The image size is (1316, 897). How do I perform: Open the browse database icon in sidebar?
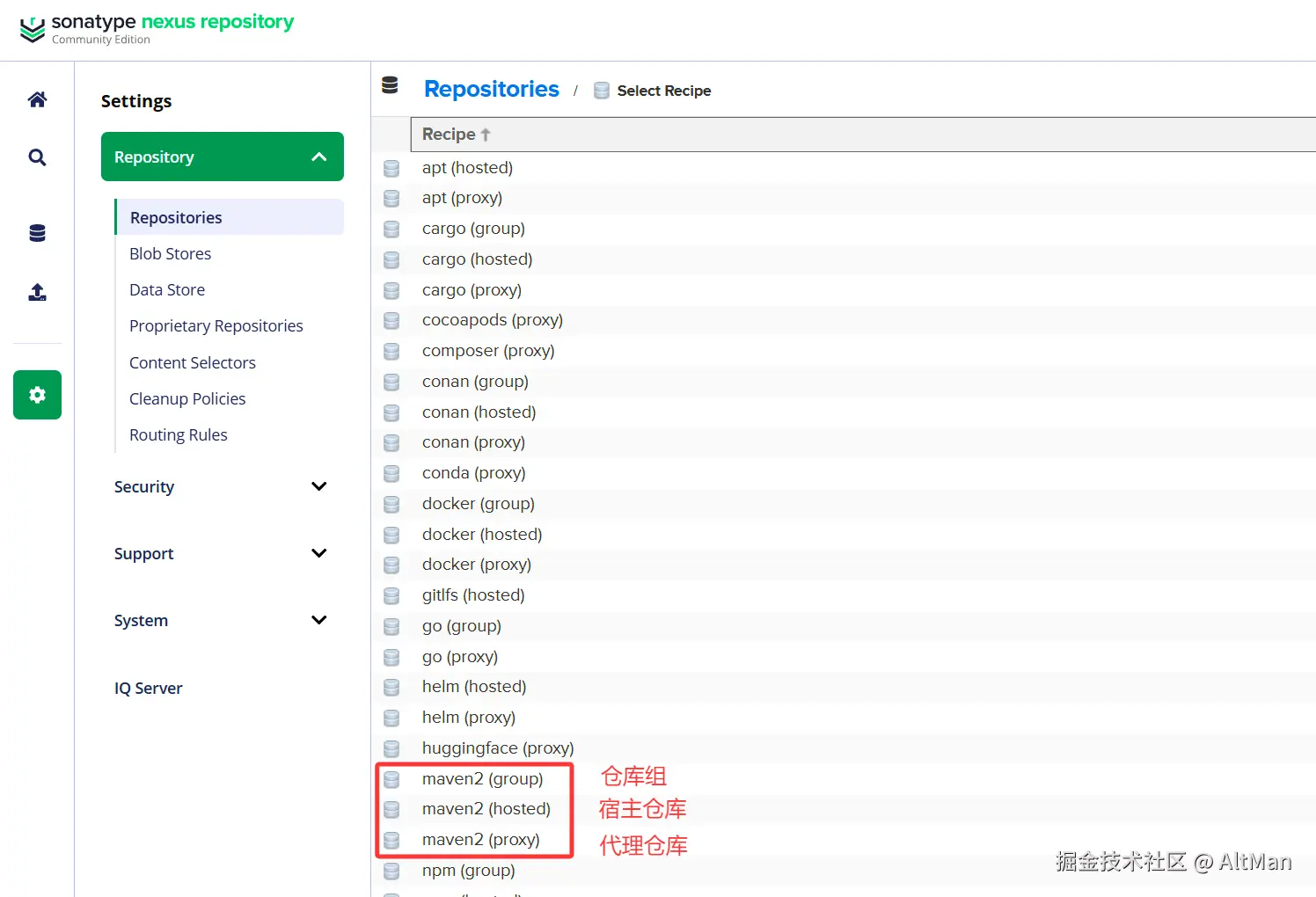click(37, 233)
